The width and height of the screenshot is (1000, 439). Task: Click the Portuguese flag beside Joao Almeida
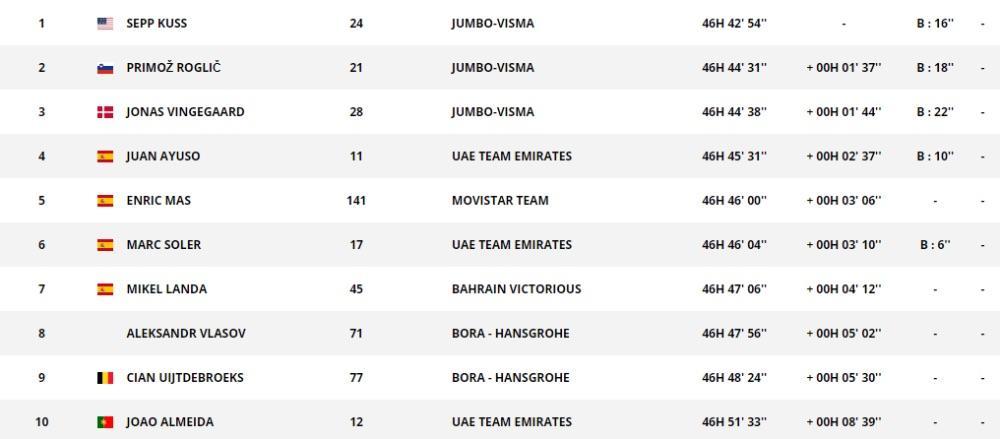[105, 422]
